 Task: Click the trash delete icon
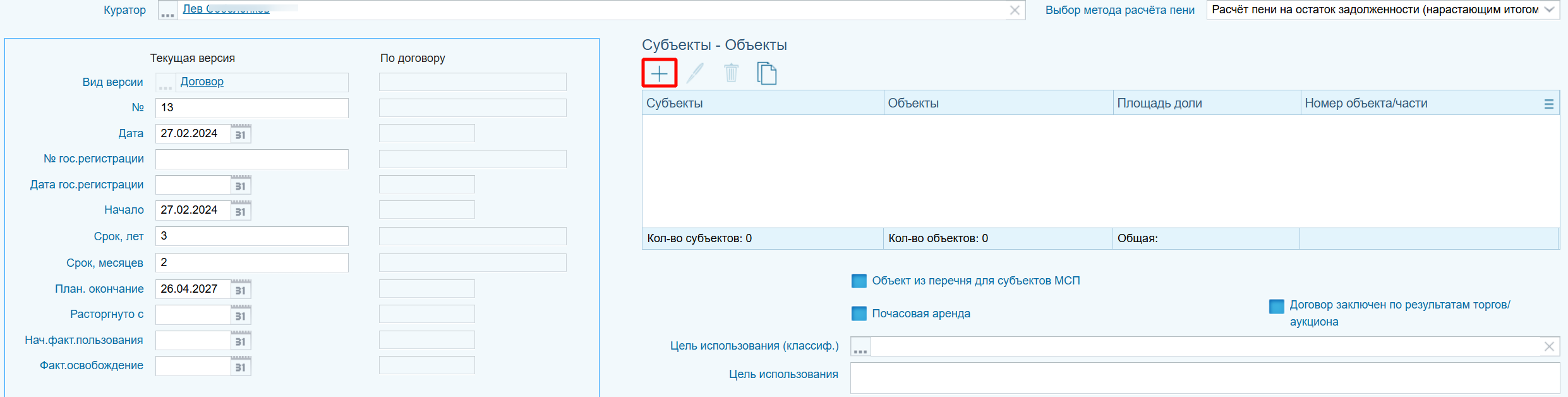(731, 73)
